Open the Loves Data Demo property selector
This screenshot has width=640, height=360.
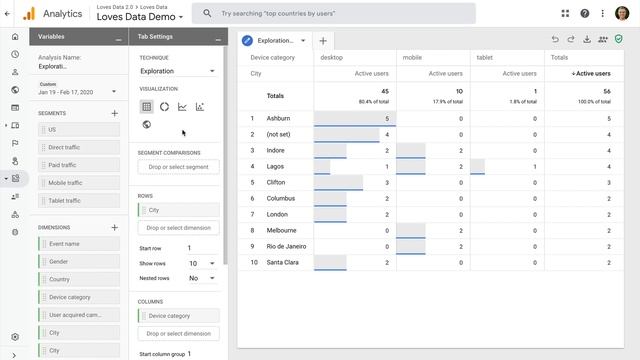click(140, 17)
